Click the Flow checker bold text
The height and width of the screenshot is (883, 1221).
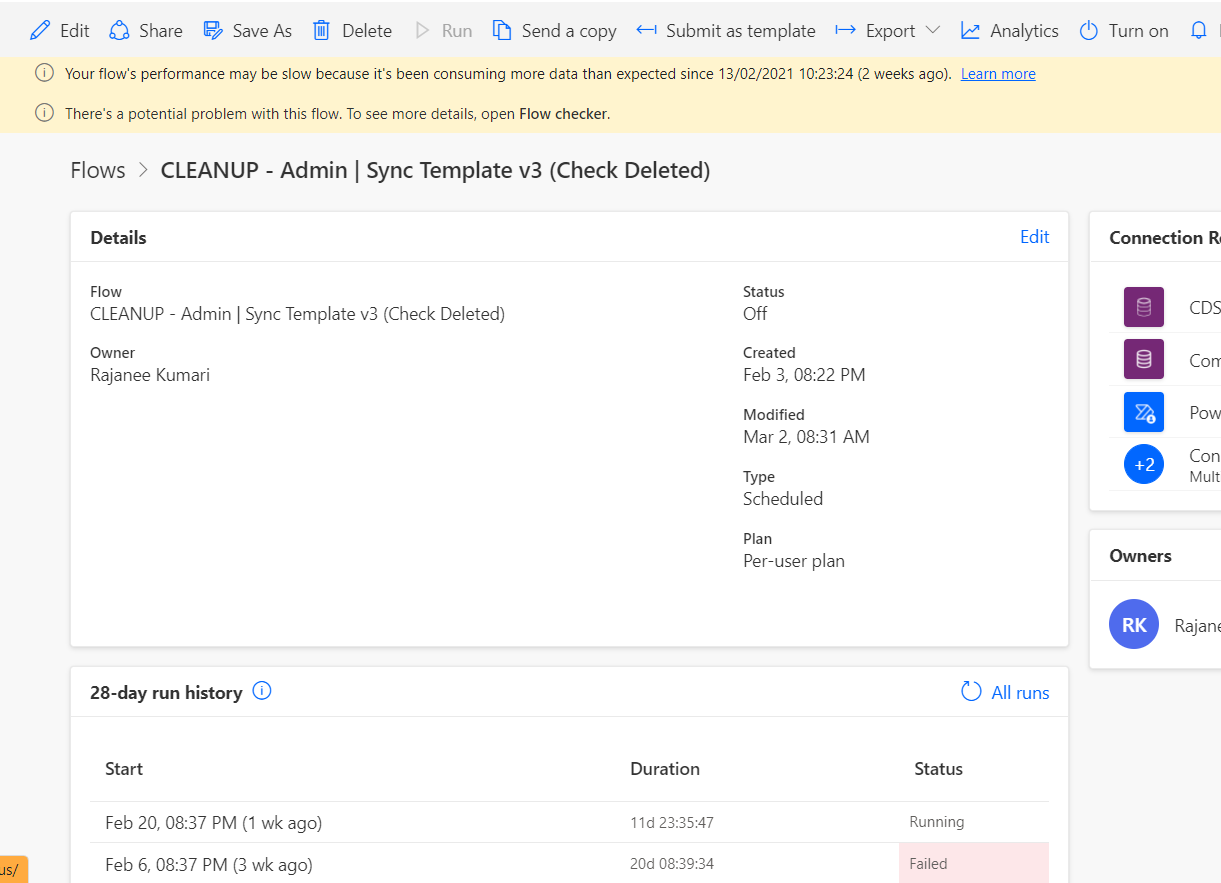[563, 114]
